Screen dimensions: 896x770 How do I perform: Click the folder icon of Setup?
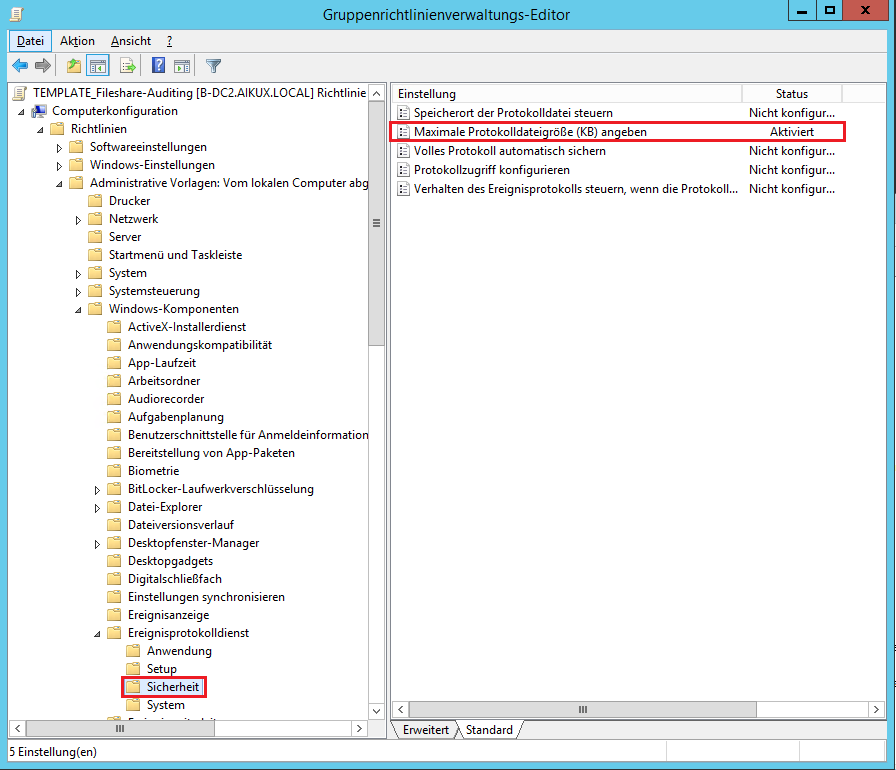tap(133, 669)
